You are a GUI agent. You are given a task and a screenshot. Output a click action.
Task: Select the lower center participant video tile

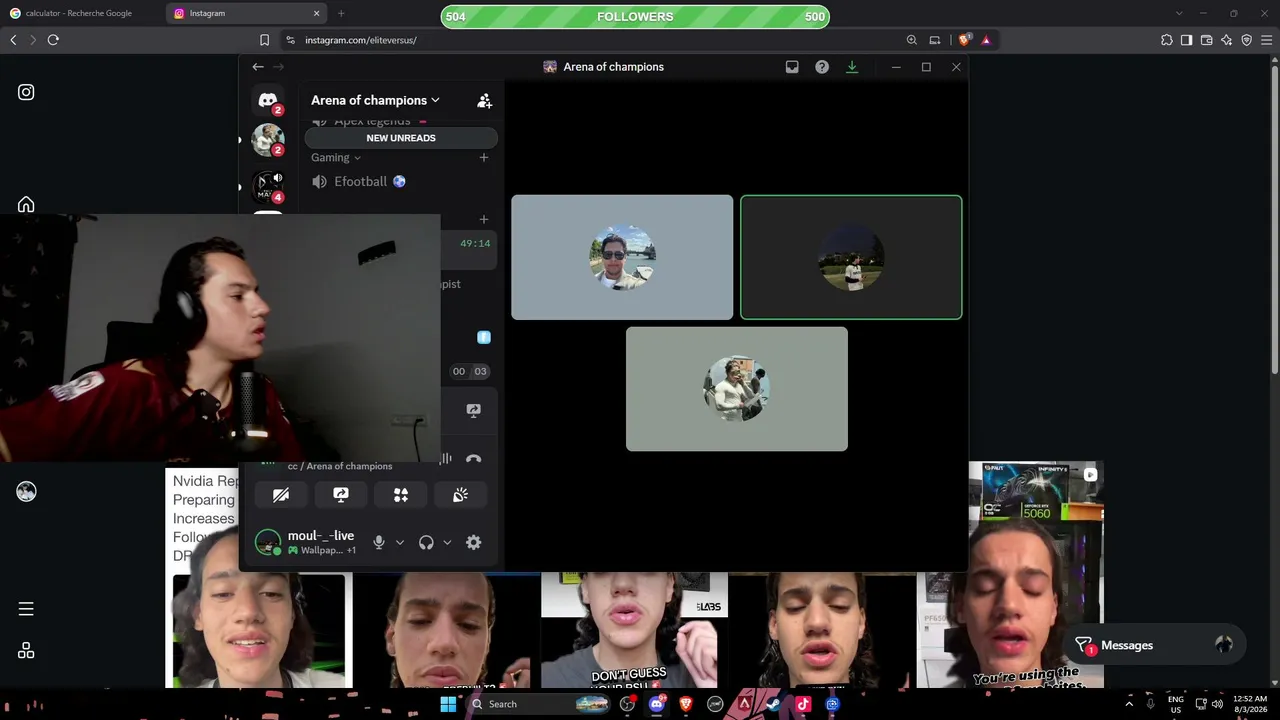737,389
